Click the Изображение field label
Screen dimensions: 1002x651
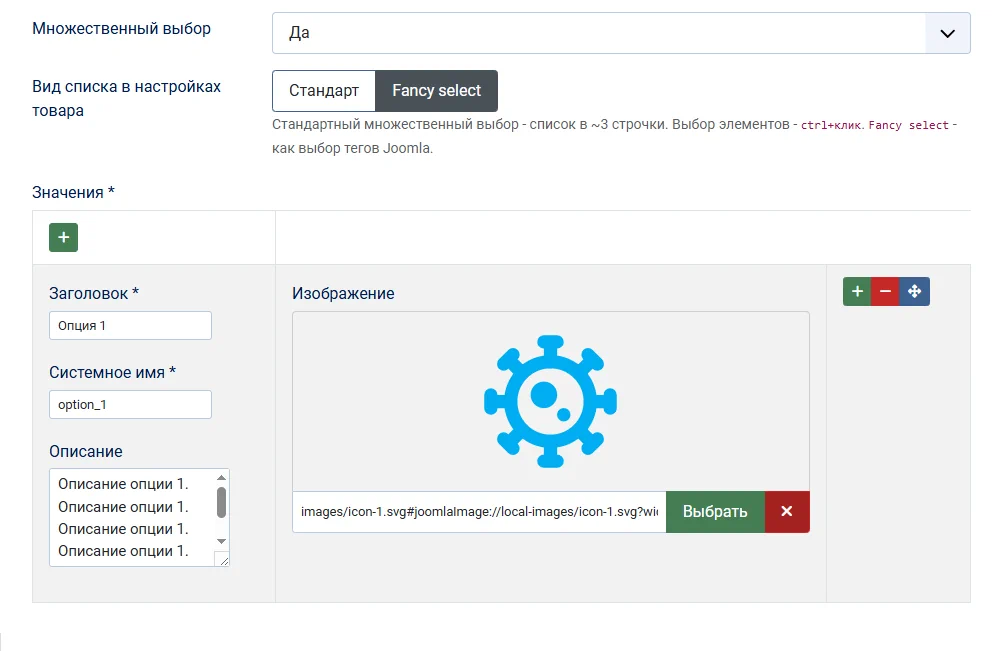[343, 294]
